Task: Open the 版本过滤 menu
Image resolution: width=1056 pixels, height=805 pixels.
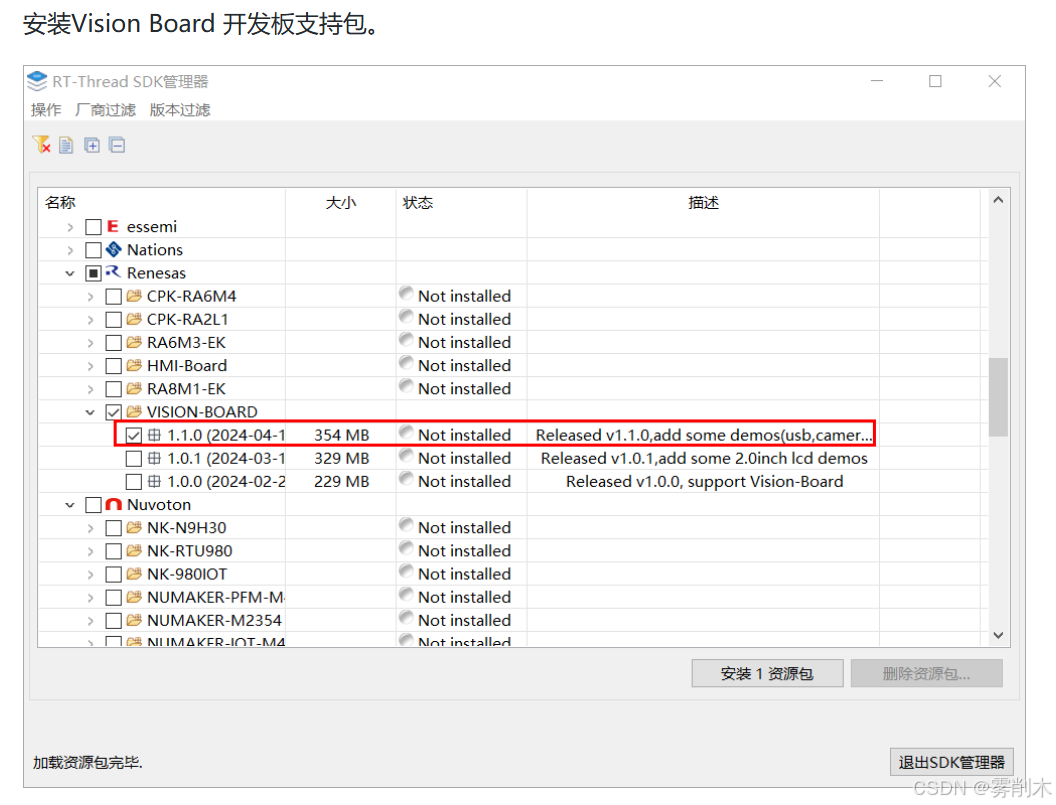Action: 180,109
